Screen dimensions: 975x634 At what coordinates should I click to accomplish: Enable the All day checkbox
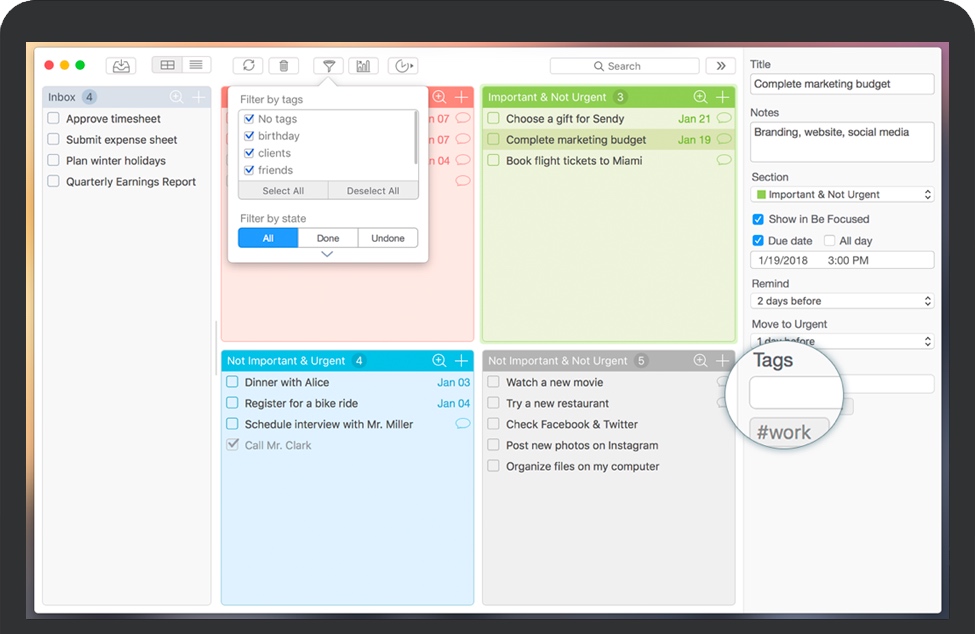pyautogui.click(x=830, y=241)
